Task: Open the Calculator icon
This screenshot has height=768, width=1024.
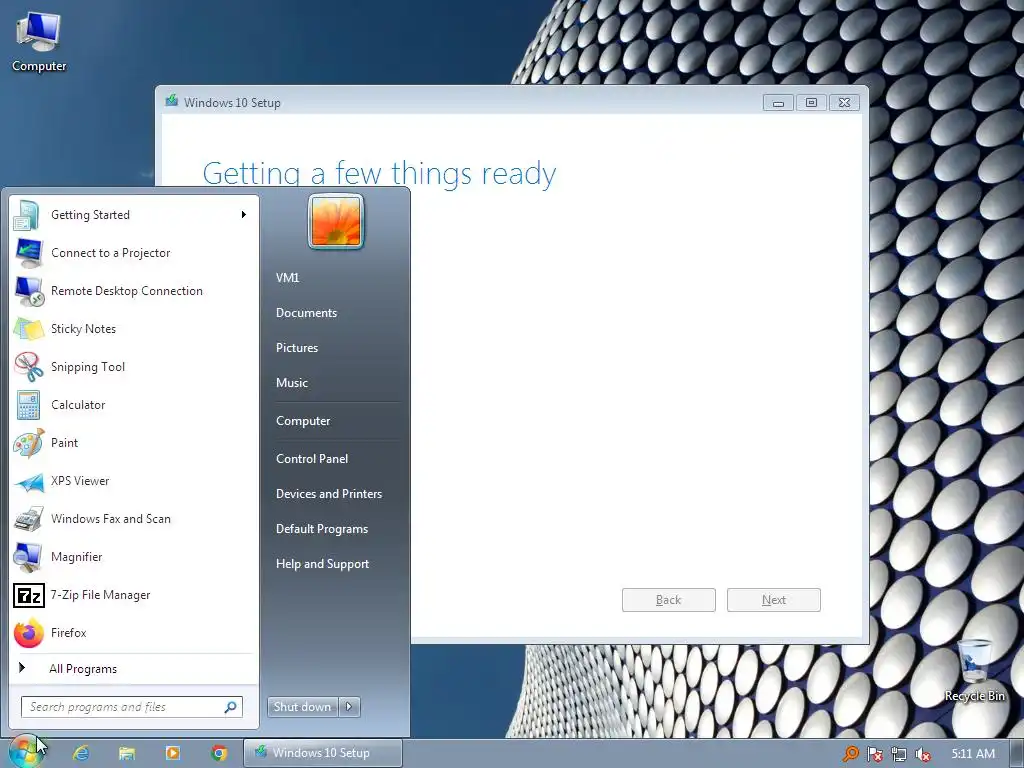Action: [29, 405]
